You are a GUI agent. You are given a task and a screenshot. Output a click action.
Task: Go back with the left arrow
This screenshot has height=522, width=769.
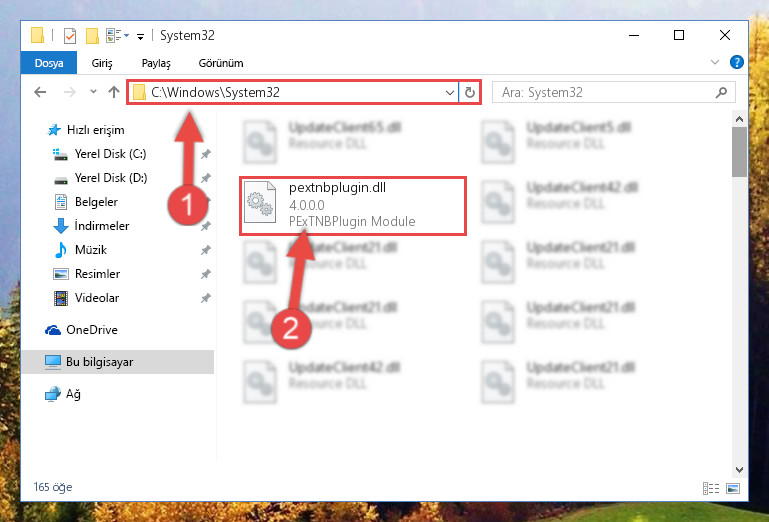[40, 92]
